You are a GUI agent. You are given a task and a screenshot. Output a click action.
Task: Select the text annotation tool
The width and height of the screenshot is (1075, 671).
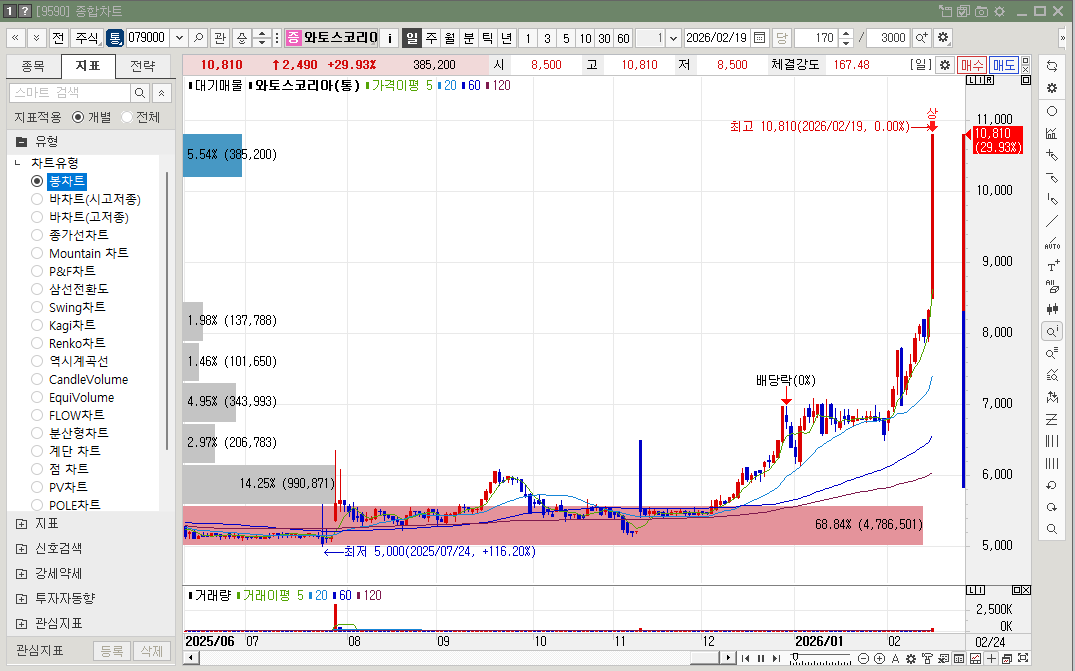click(1052, 266)
